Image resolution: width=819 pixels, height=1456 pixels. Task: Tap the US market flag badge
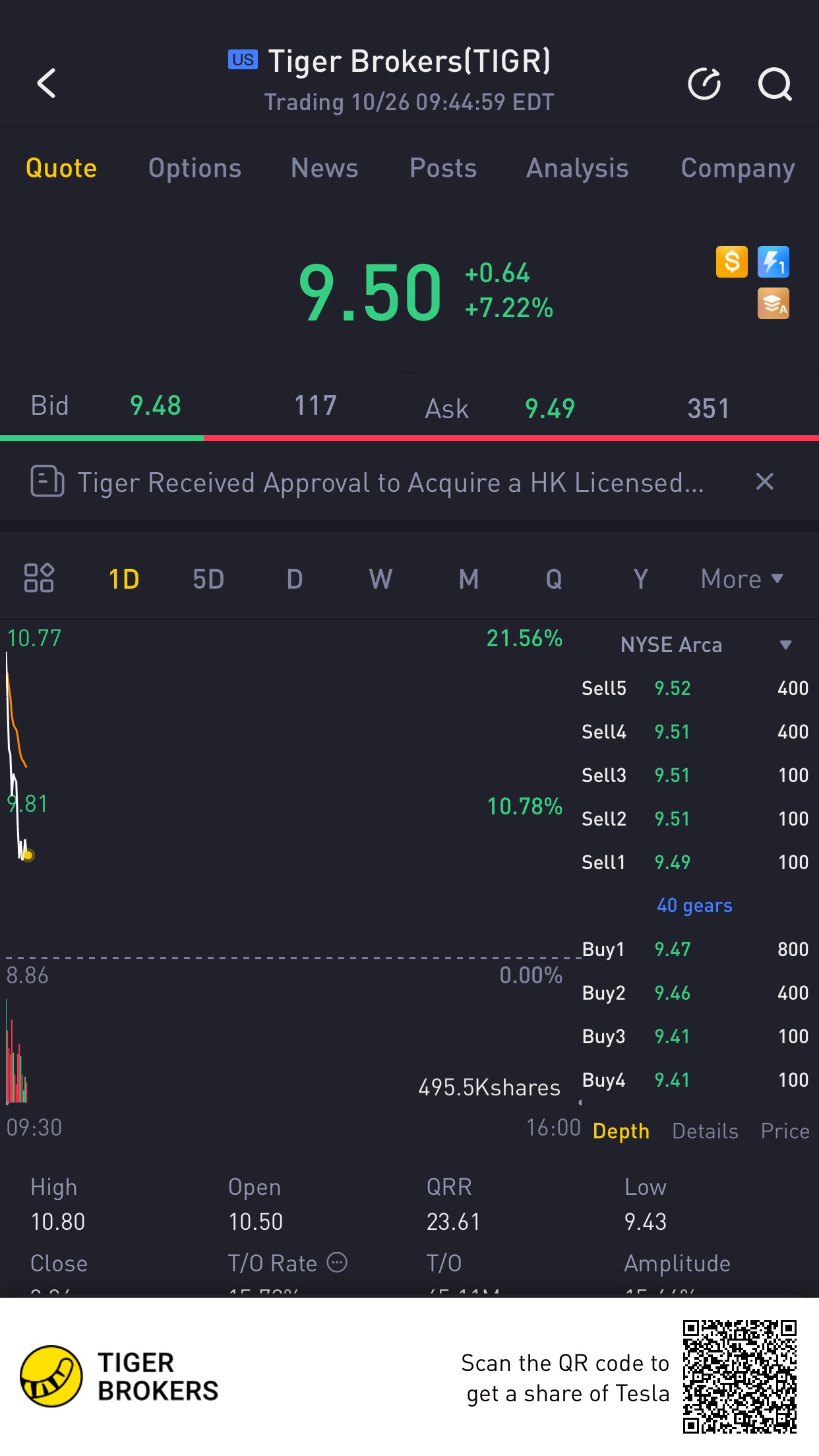[243, 59]
